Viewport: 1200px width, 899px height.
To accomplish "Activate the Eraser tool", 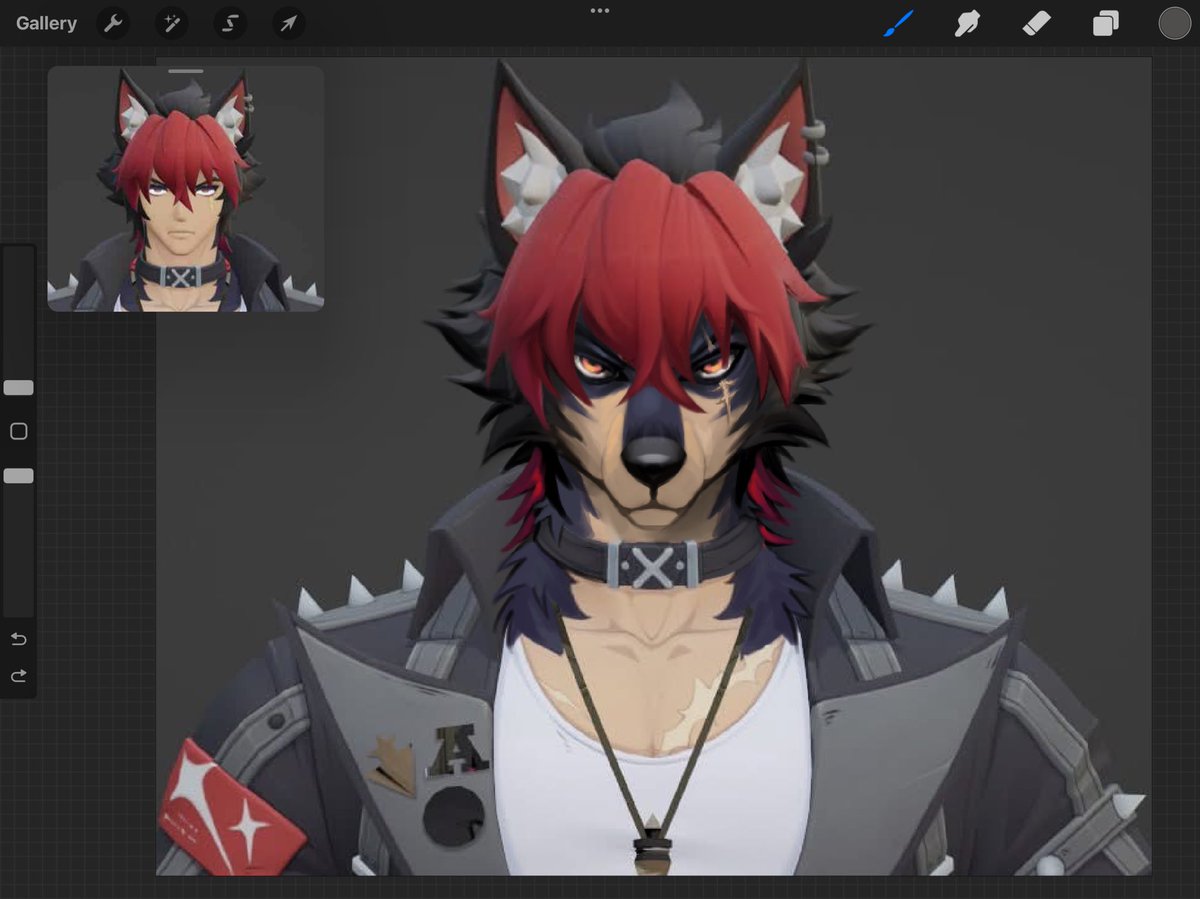I will 1035,23.
